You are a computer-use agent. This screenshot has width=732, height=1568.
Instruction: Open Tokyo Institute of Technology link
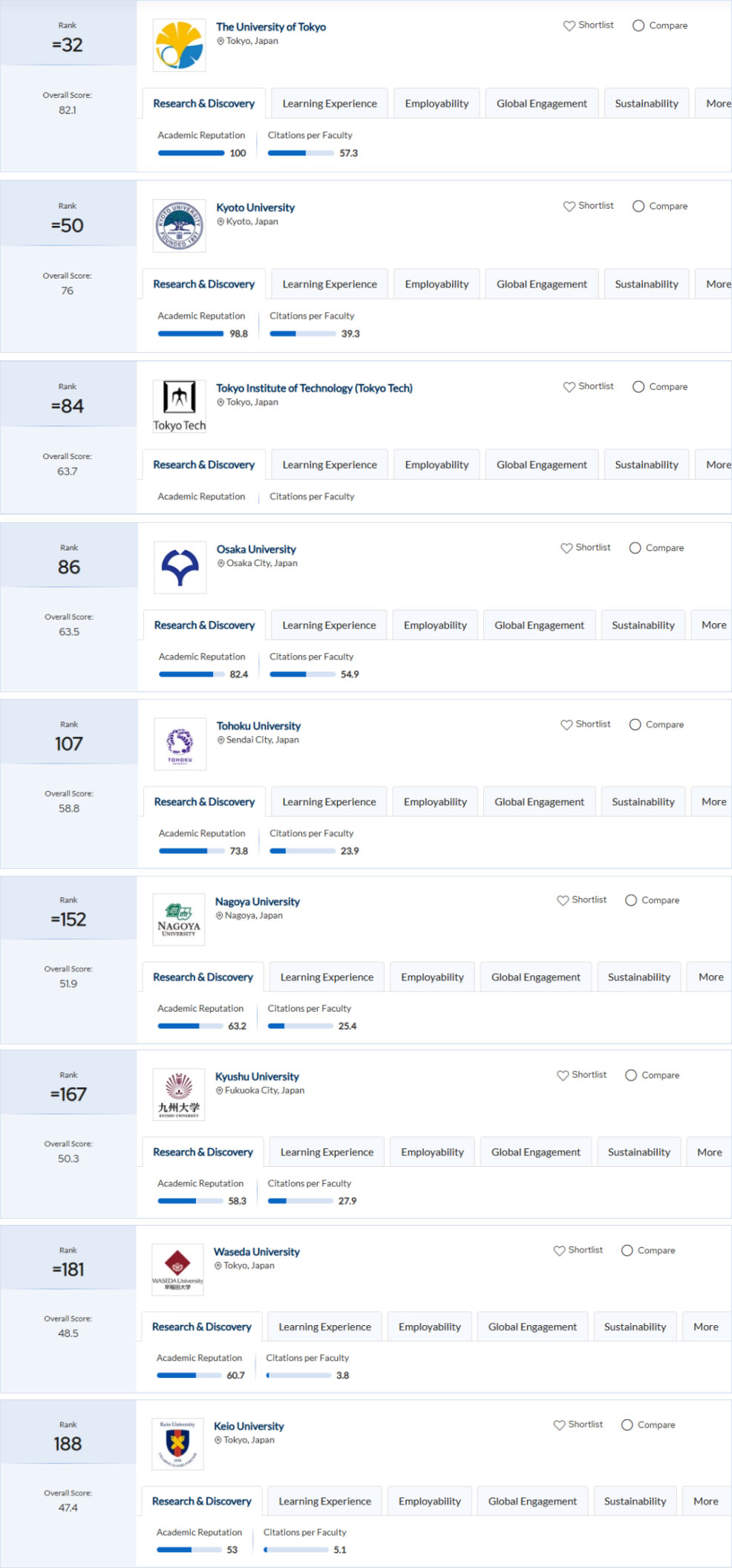[314, 388]
